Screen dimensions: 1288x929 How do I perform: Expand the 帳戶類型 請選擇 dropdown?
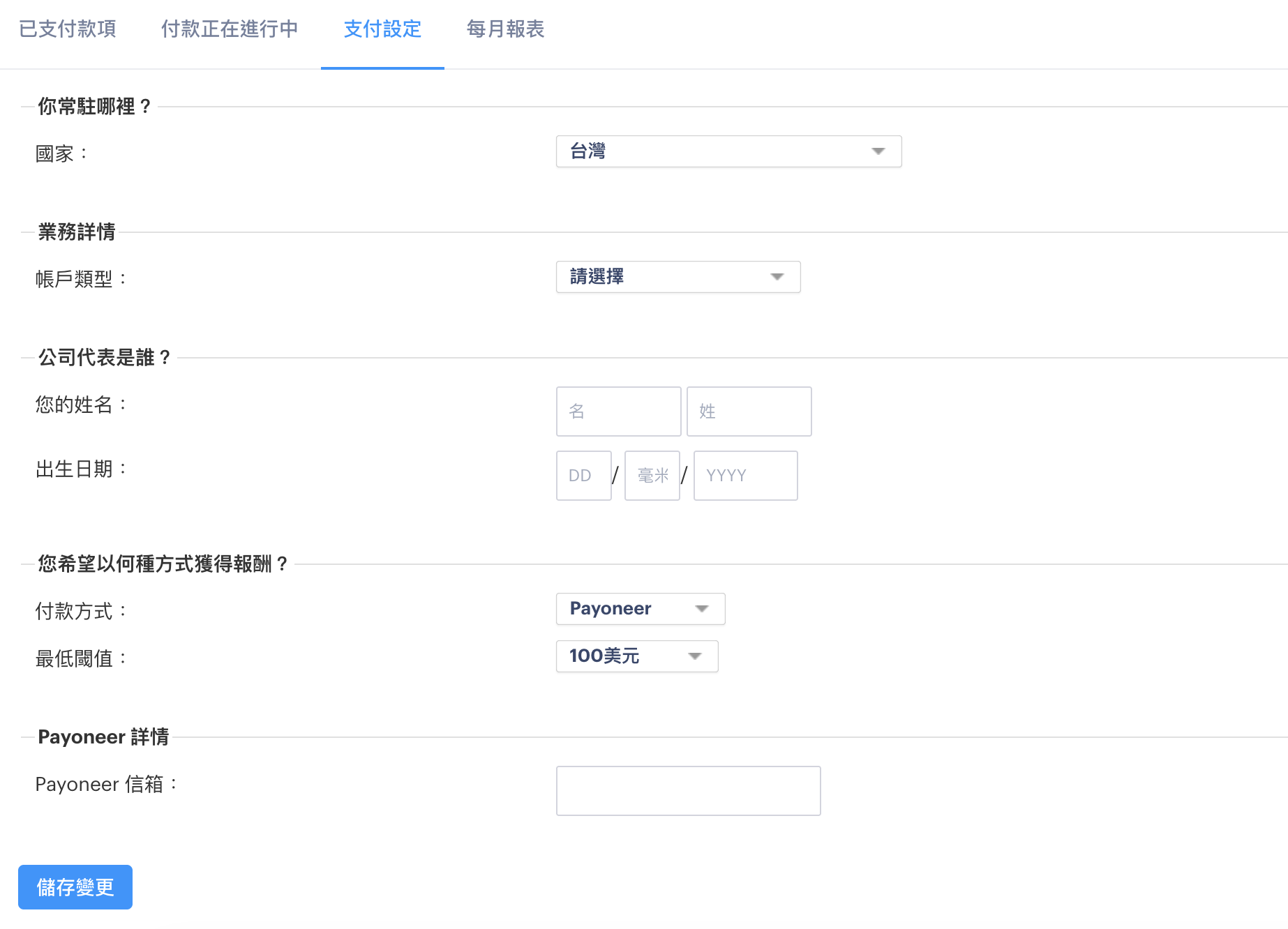pos(678,277)
